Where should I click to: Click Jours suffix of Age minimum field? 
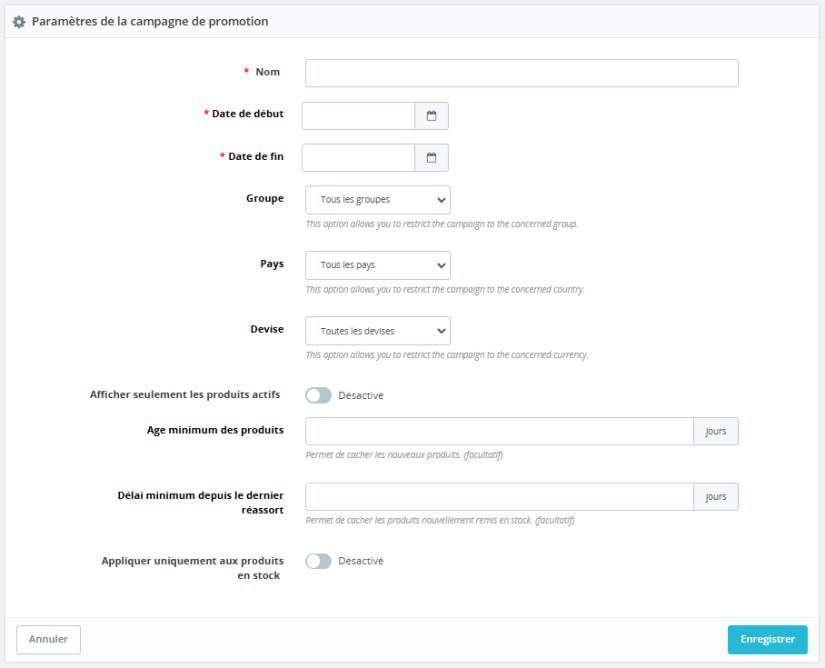coord(716,431)
